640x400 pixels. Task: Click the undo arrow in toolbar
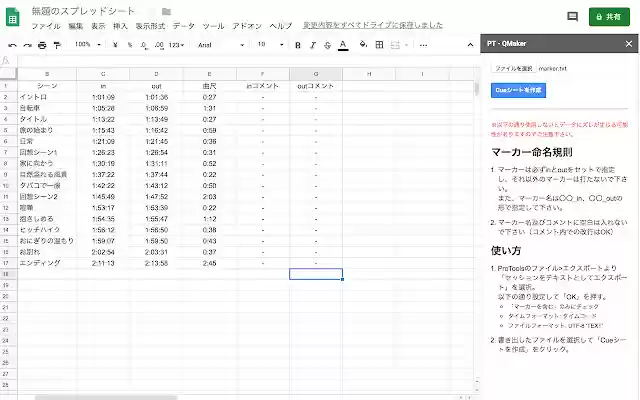click(12, 45)
